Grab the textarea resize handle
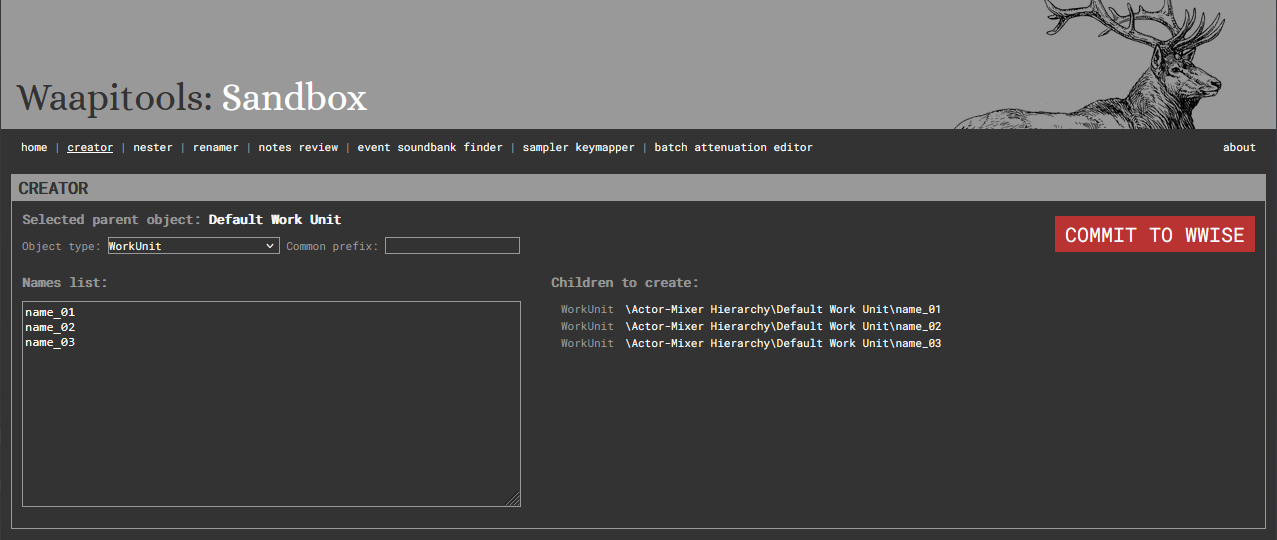Image resolution: width=1277 pixels, height=540 pixels. [514, 500]
